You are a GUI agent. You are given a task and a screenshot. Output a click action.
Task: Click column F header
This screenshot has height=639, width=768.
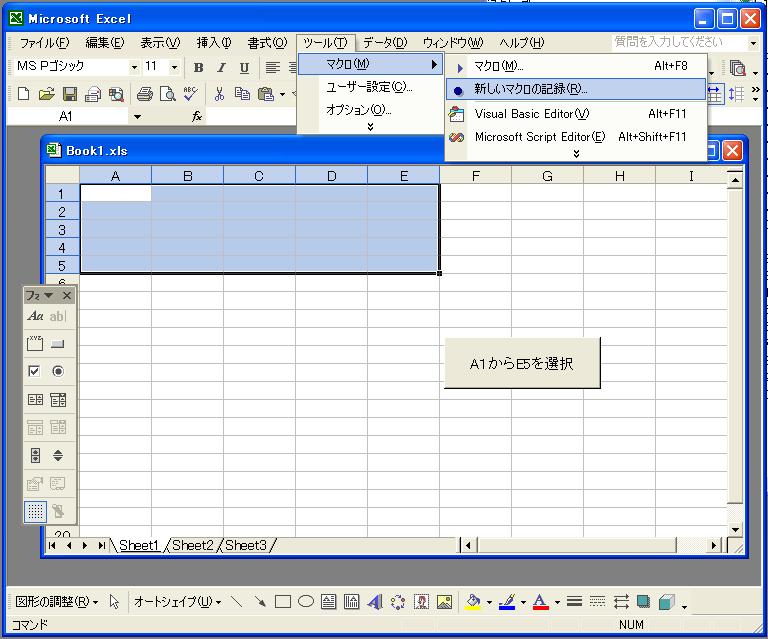click(x=475, y=175)
